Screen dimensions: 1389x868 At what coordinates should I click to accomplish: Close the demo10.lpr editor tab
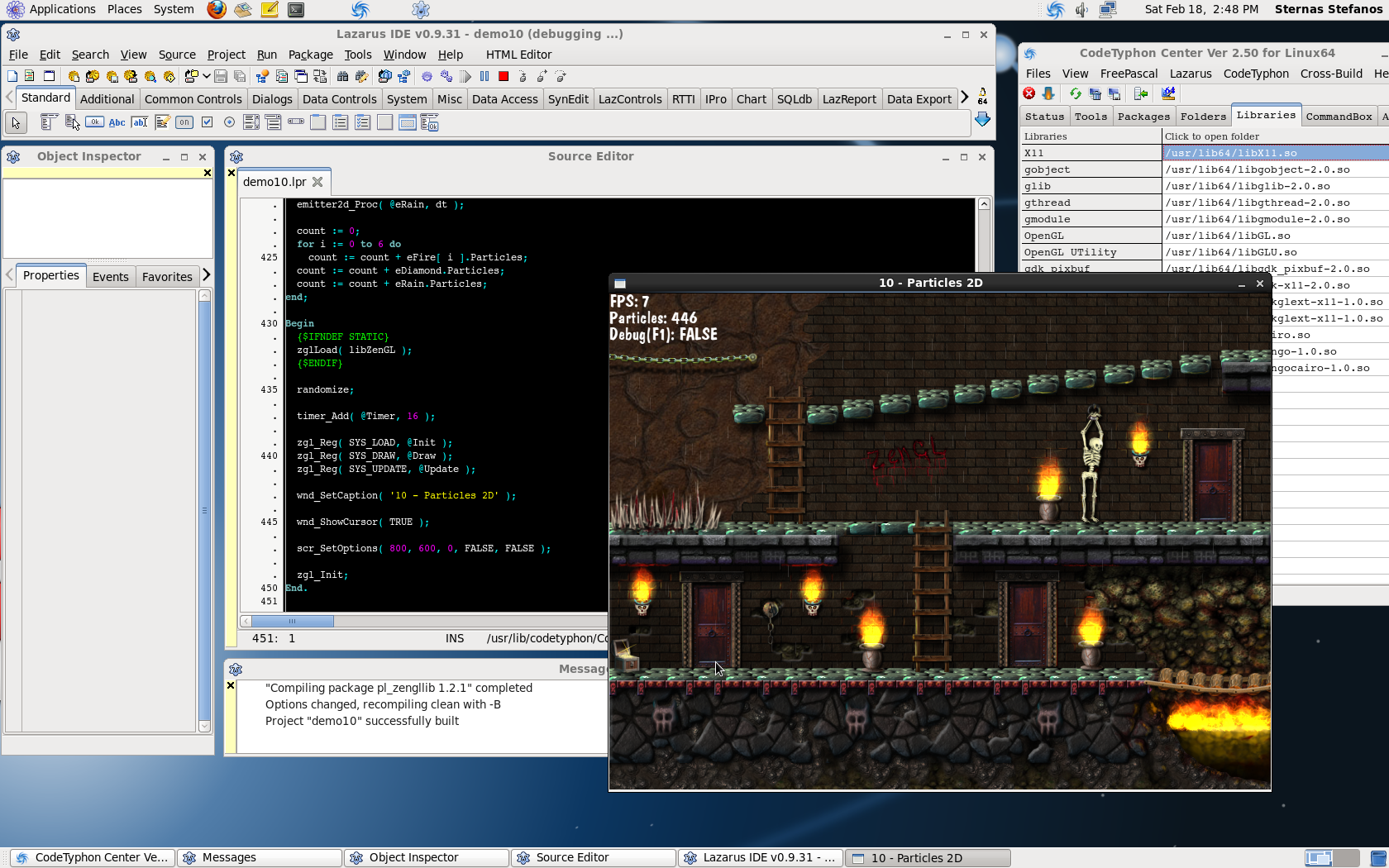317,182
